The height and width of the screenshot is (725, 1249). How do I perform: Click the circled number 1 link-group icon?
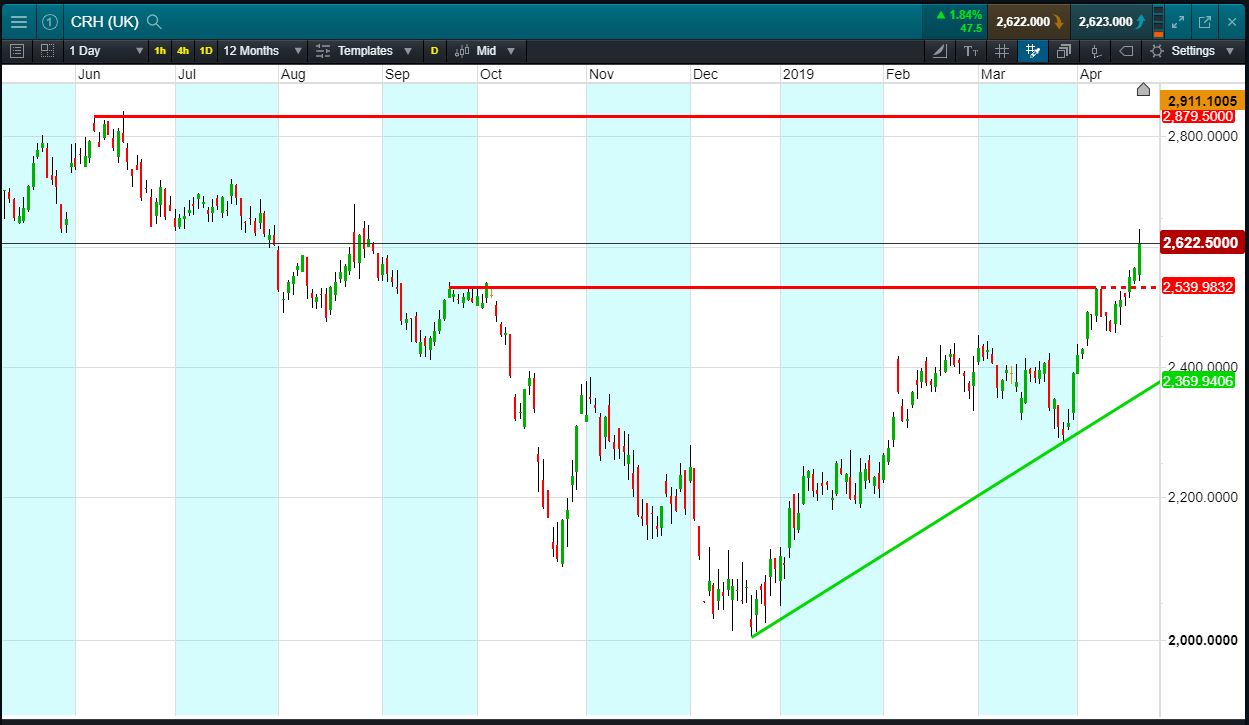(x=50, y=21)
